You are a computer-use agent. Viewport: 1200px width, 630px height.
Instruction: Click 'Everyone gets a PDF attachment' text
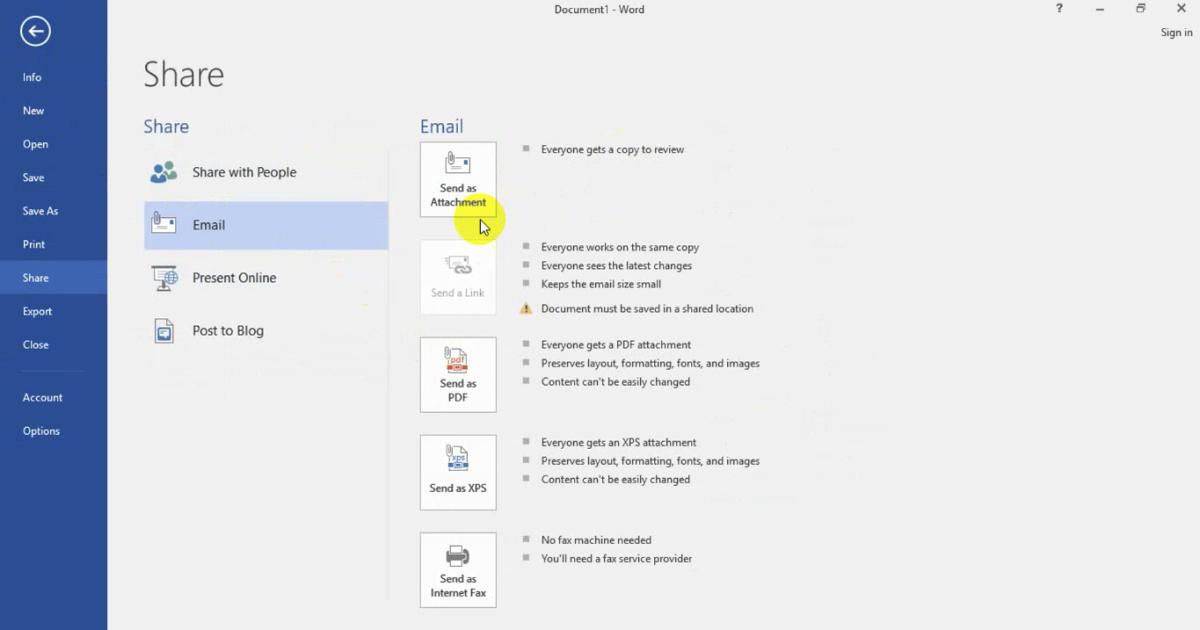(x=616, y=345)
